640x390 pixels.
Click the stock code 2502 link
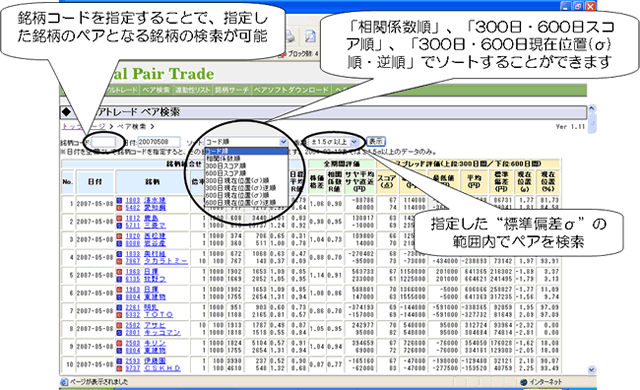[x=133, y=325]
